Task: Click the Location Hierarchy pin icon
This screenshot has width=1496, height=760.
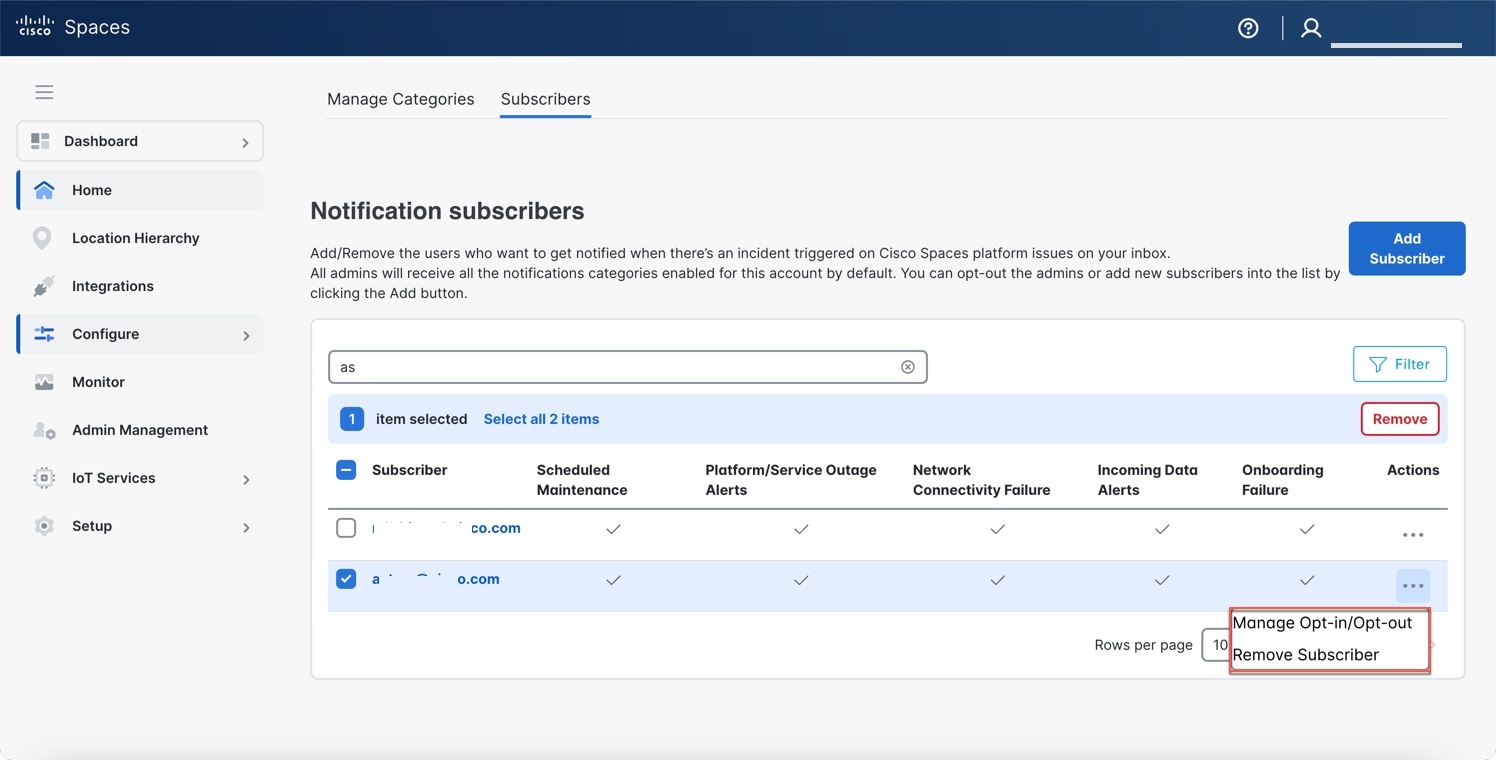Action: click(42, 238)
